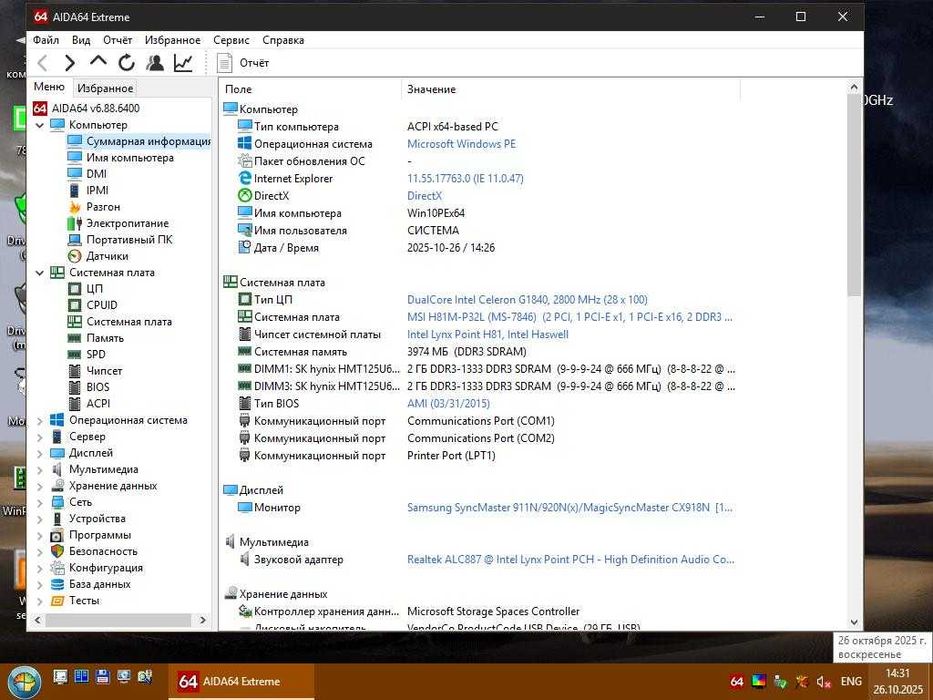The image size is (933, 700).
Task: Open the user profile toolbar icon
Action: pos(155,62)
